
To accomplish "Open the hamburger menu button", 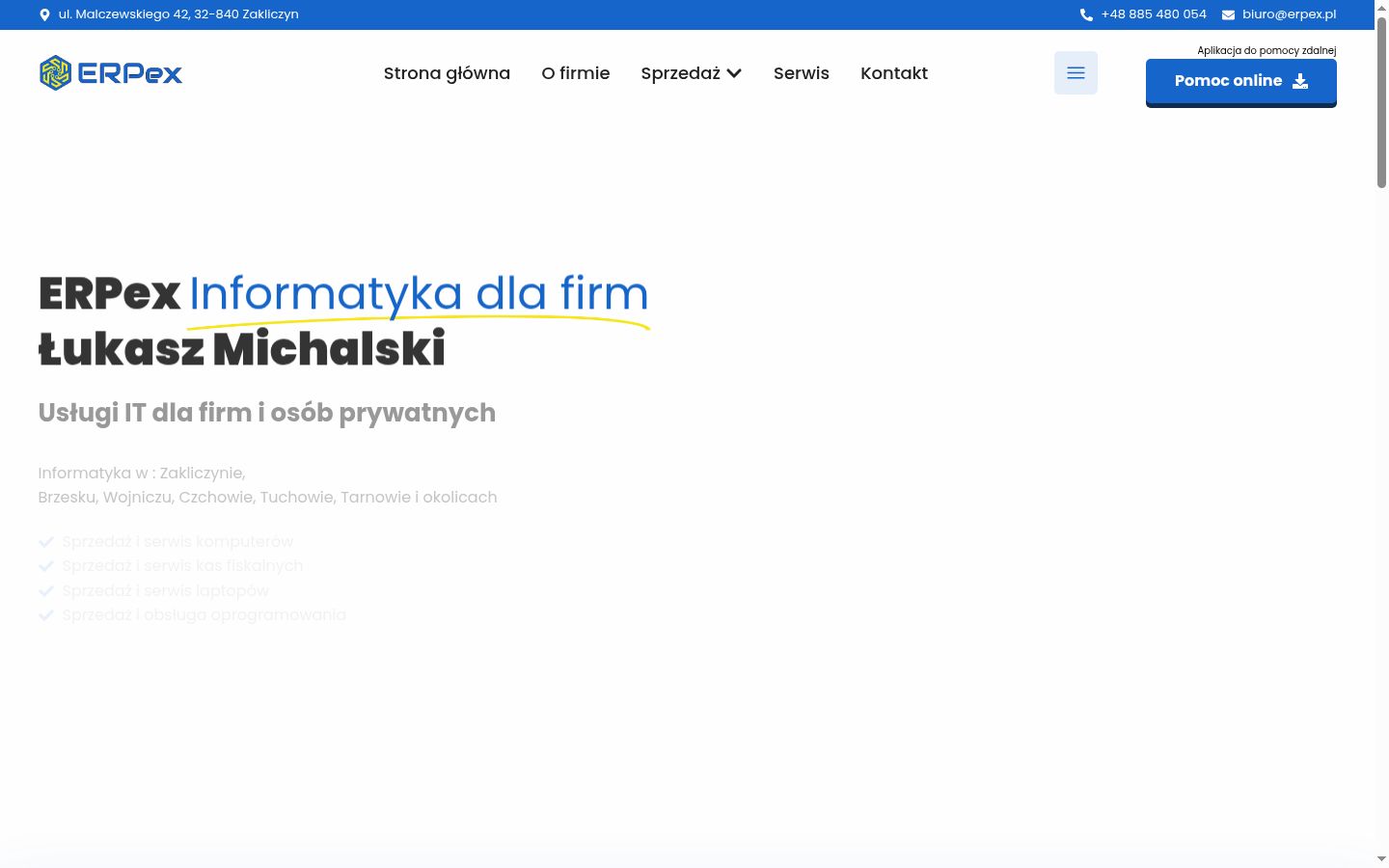I will point(1076,73).
